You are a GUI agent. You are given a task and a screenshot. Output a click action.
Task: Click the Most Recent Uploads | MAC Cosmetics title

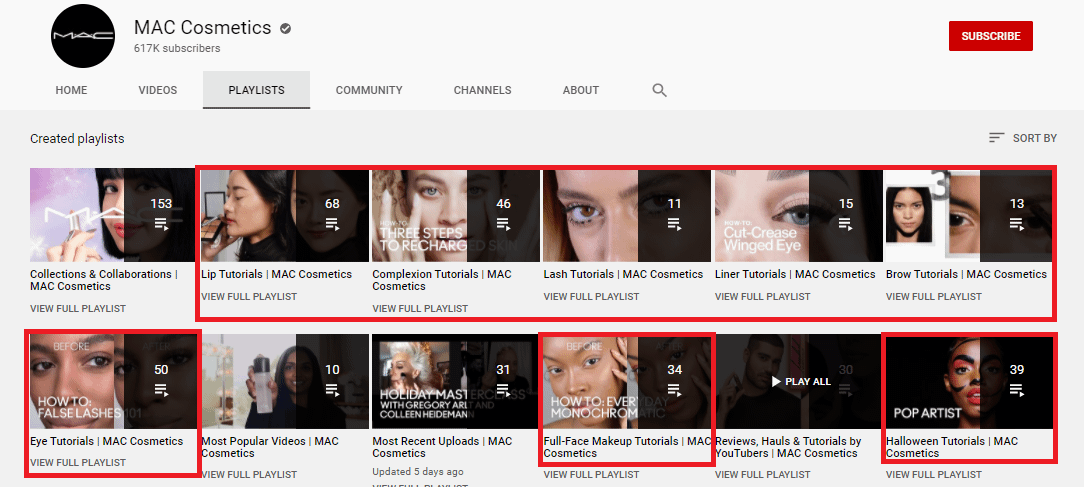[442, 447]
